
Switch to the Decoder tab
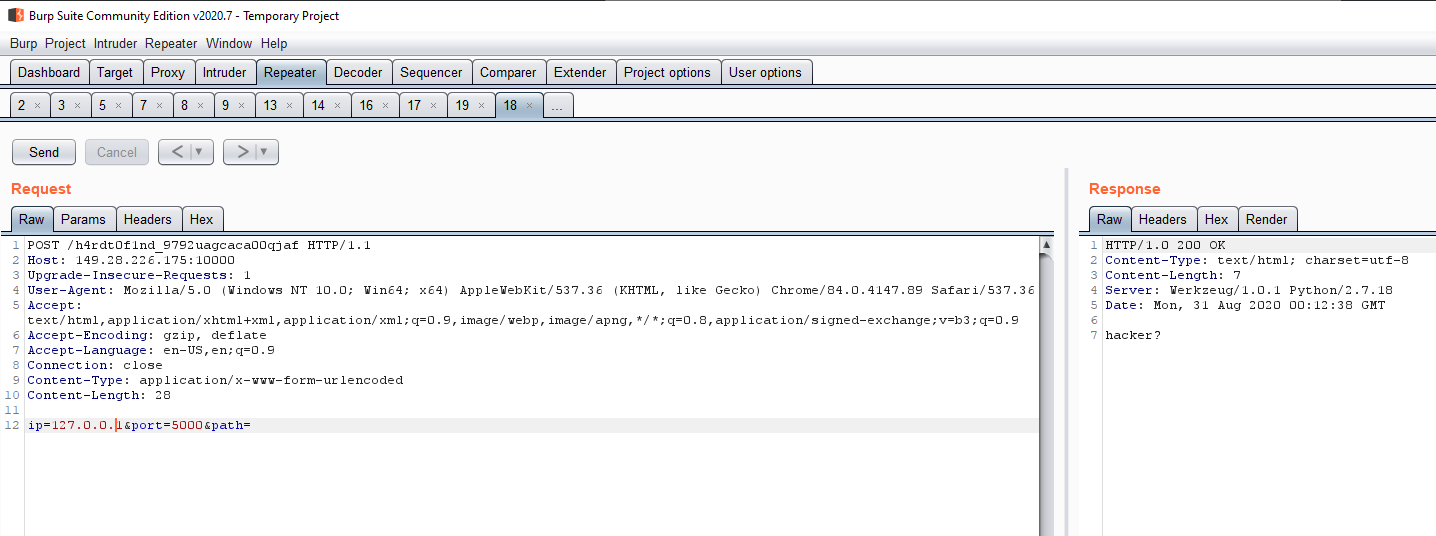coord(358,72)
